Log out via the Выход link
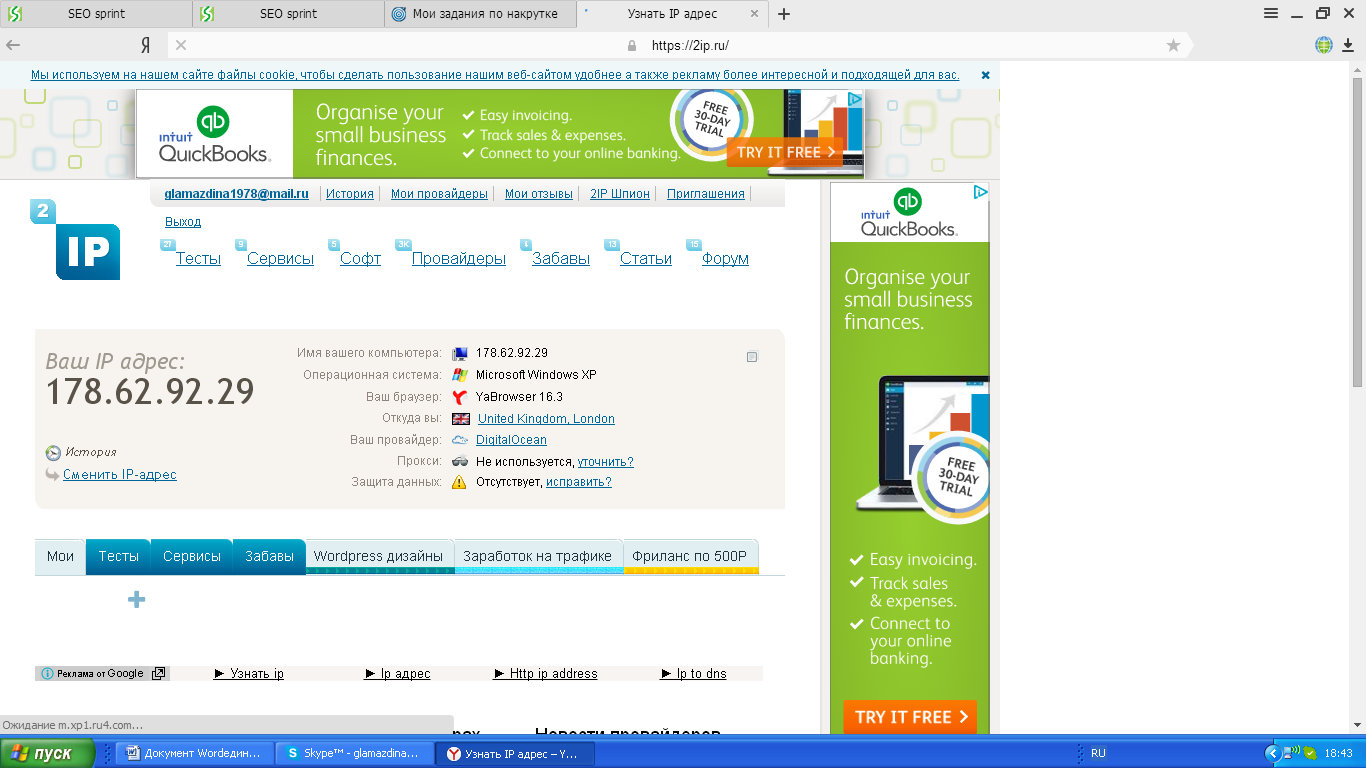The image size is (1366, 768). (x=183, y=222)
